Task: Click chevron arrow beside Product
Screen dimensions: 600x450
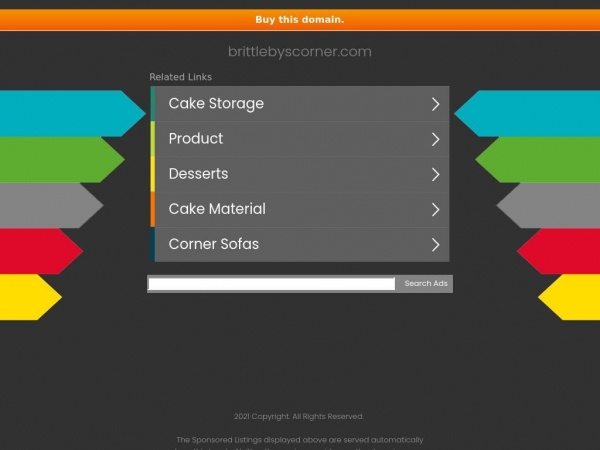Action: [x=435, y=139]
